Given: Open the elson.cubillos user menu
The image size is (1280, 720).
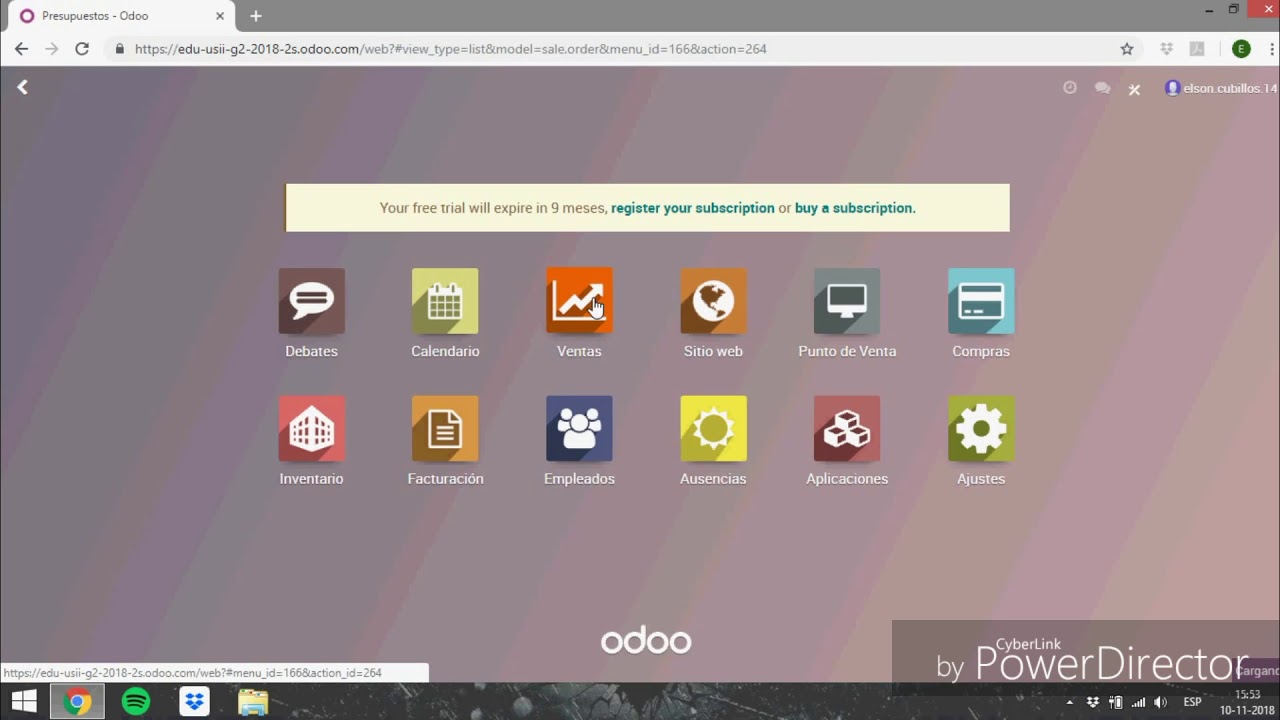Looking at the screenshot, I should 1221,88.
